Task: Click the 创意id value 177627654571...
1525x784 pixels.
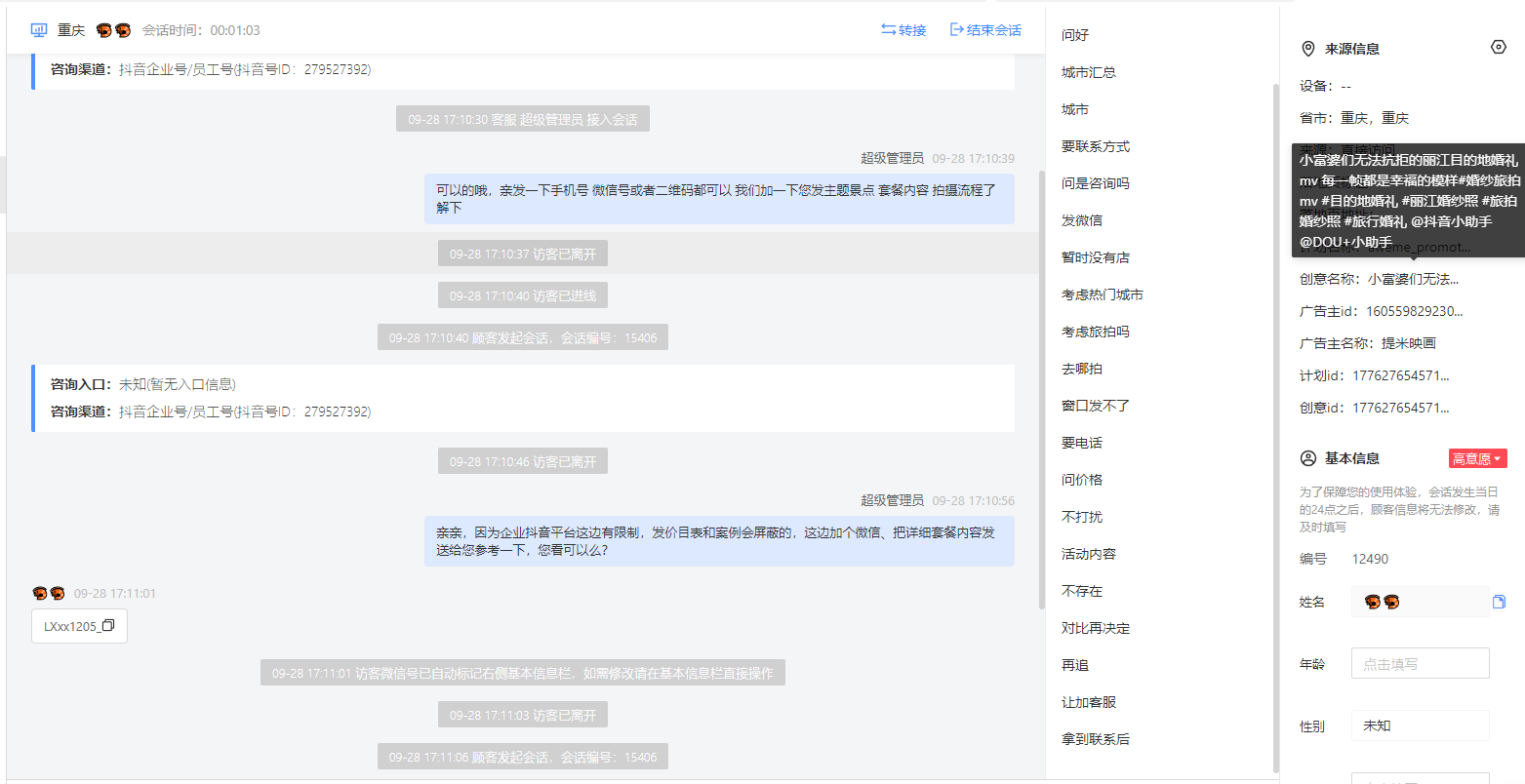Action: pos(1401,408)
